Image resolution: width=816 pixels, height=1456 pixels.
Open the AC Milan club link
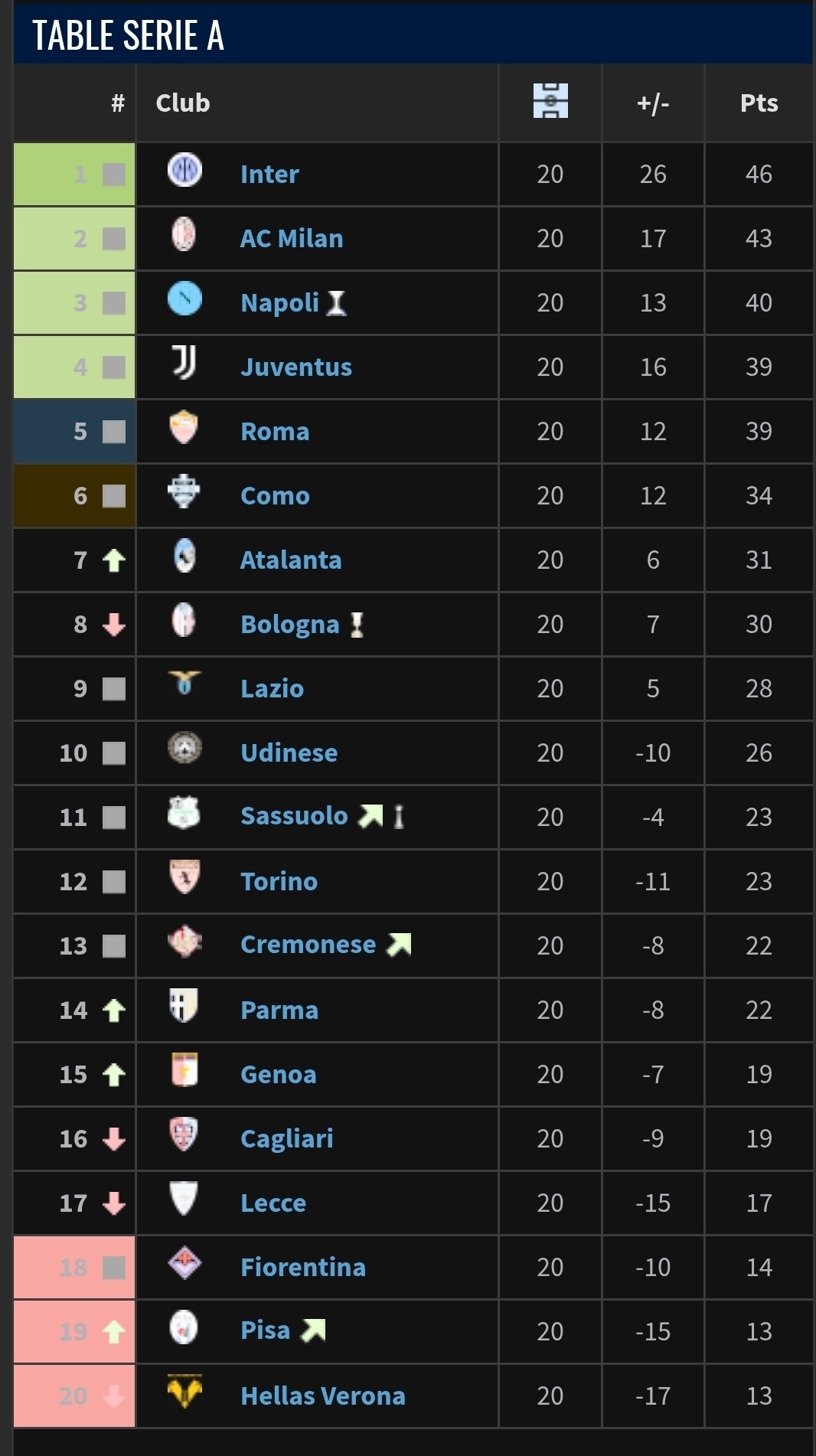tap(291, 239)
